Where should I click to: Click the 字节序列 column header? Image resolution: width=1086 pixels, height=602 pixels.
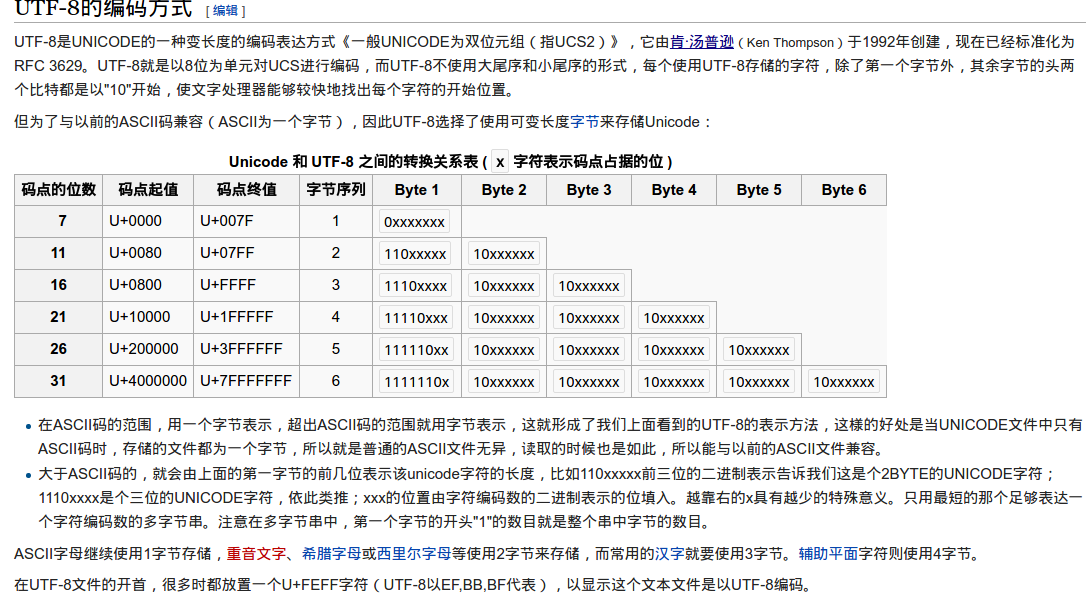336,190
